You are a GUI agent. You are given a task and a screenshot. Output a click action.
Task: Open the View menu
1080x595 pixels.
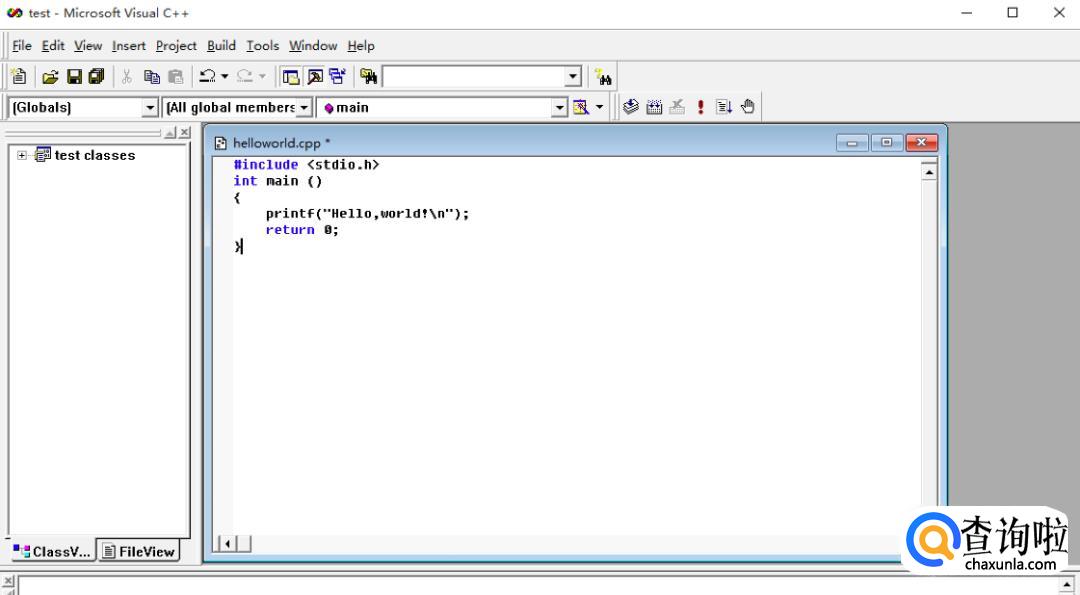click(88, 45)
